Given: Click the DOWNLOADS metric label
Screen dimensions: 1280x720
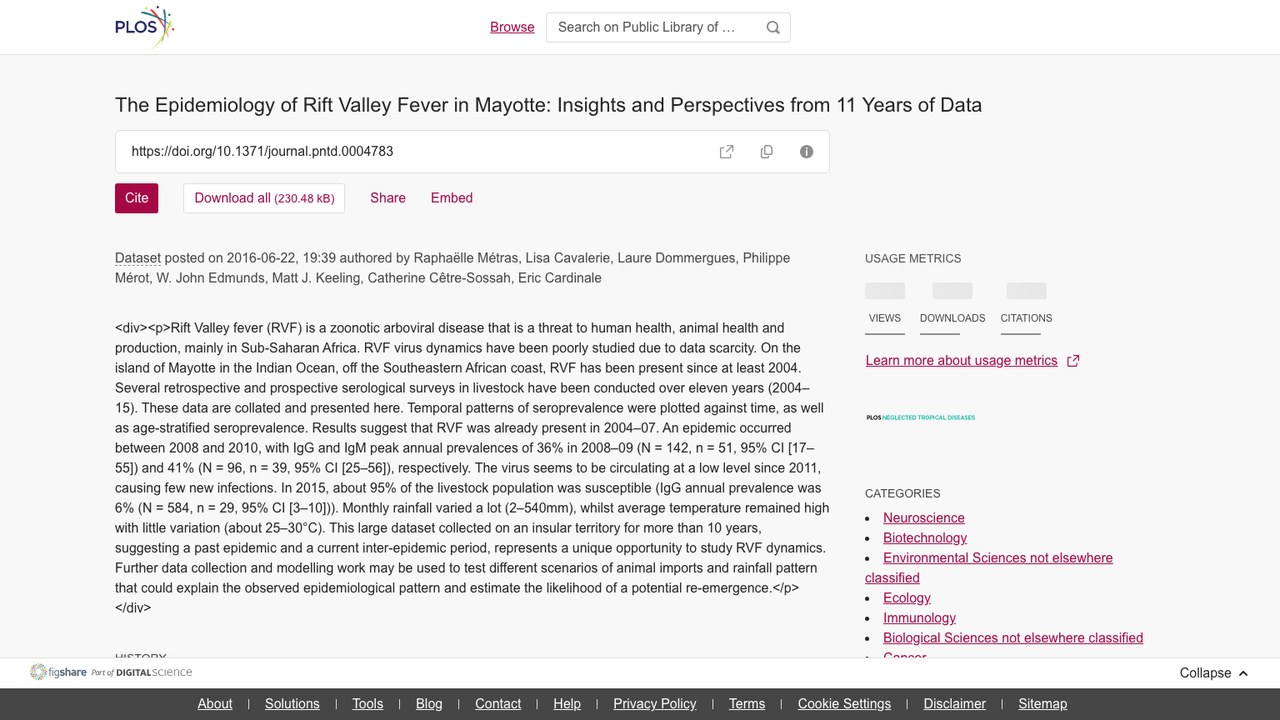Looking at the screenshot, I should point(953,318).
